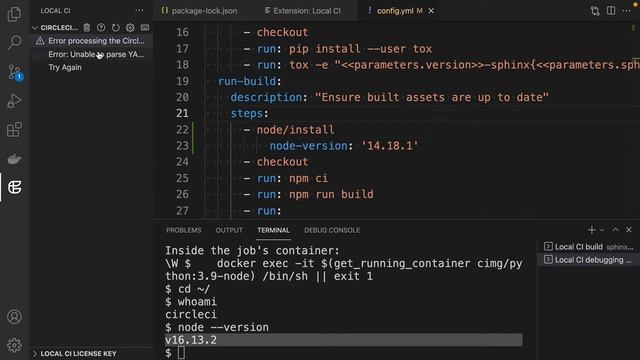The image size is (640, 360).
Task: Open Run and Debug view
Action: tap(14, 101)
